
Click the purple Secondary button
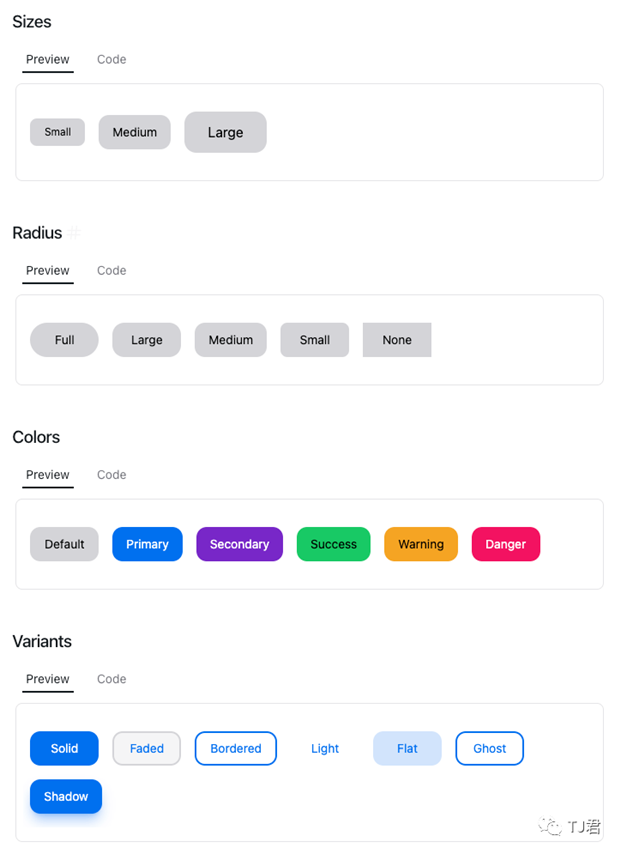tap(240, 544)
